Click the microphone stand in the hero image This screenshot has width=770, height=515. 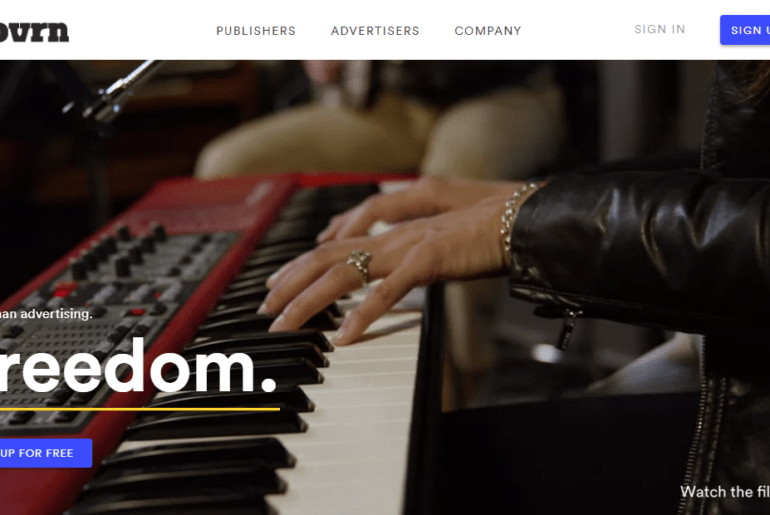(118, 93)
